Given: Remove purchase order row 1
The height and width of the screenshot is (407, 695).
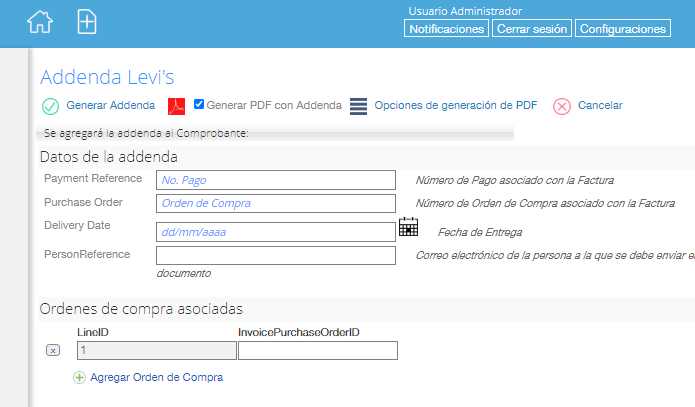Looking at the screenshot, I should click(x=53, y=350).
